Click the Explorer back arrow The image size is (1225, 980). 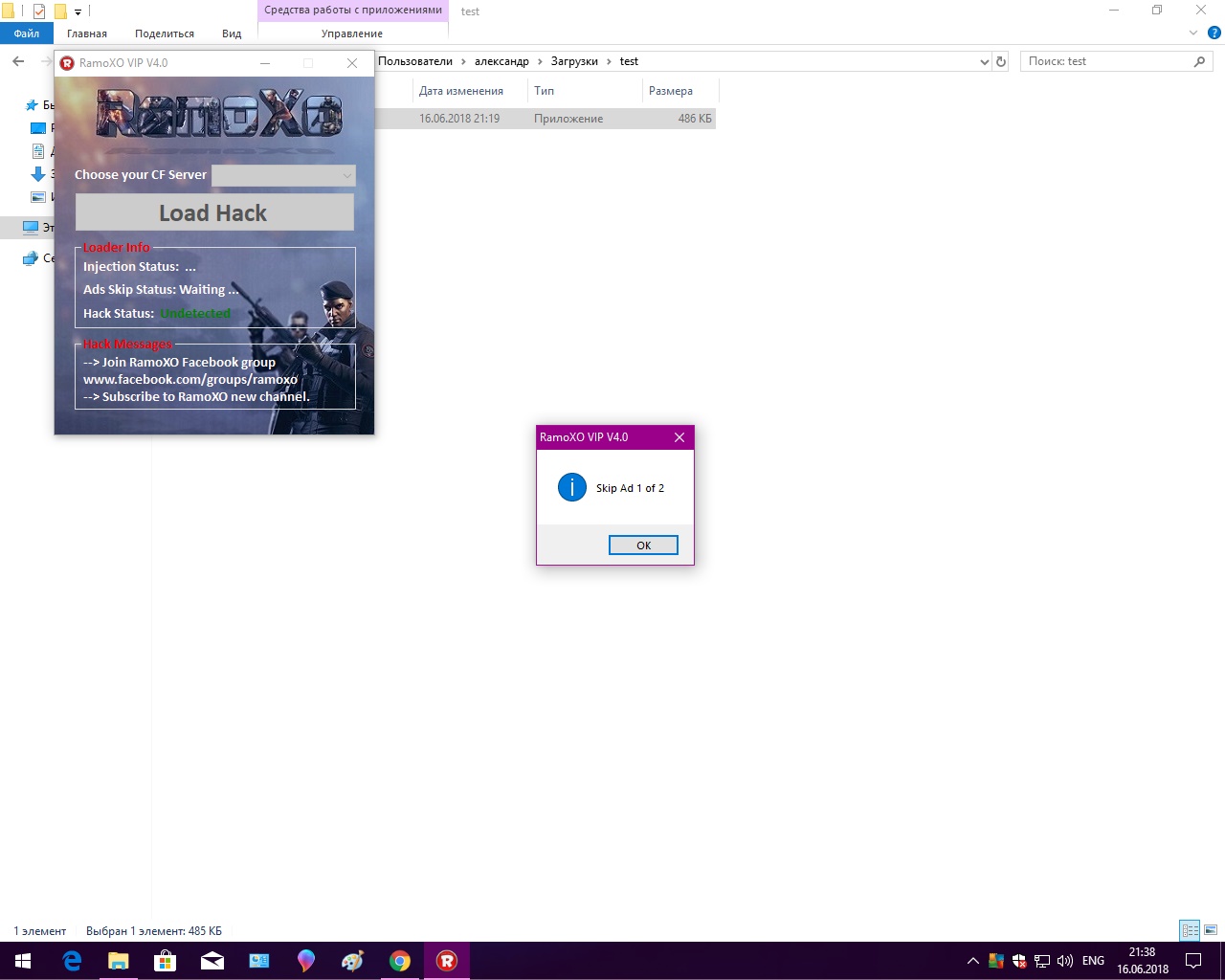point(18,61)
